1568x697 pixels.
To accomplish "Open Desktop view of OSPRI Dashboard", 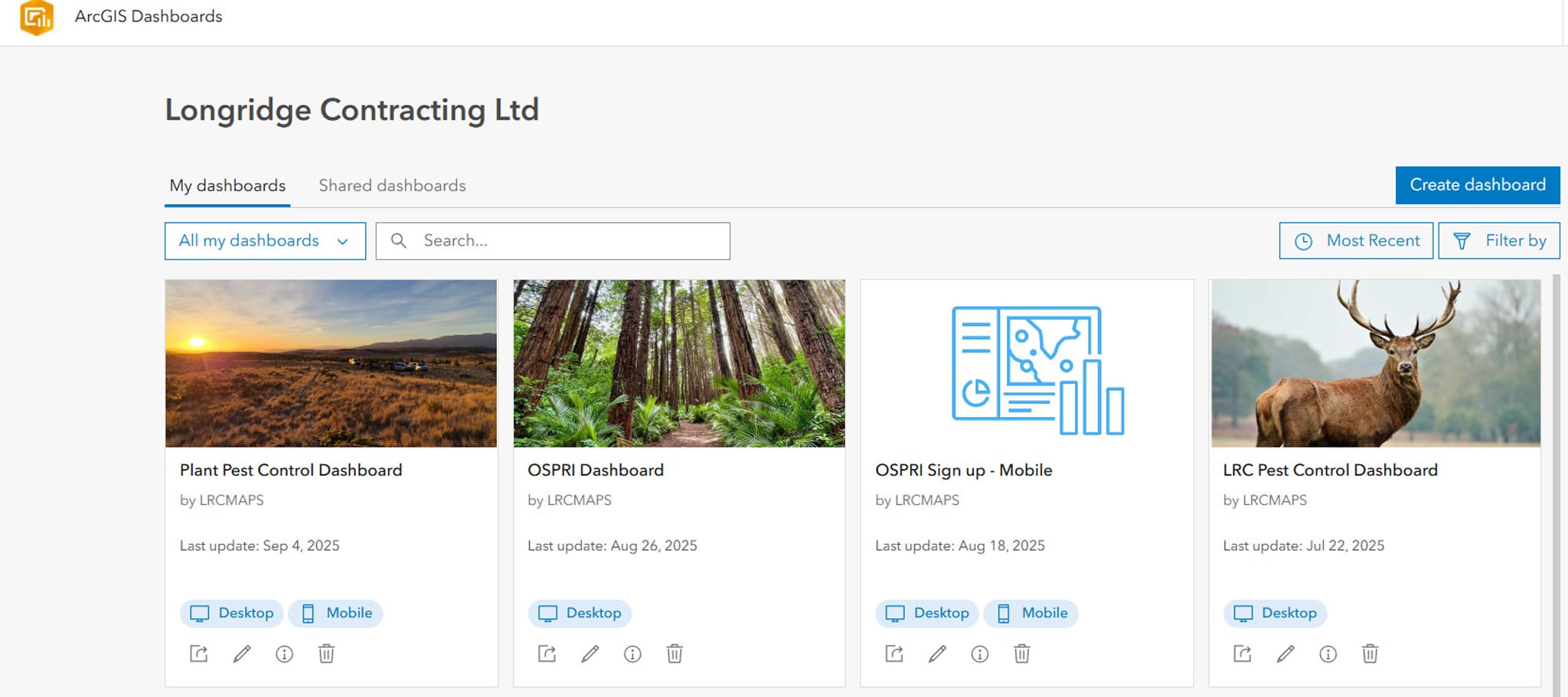I will pyautogui.click(x=580, y=613).
